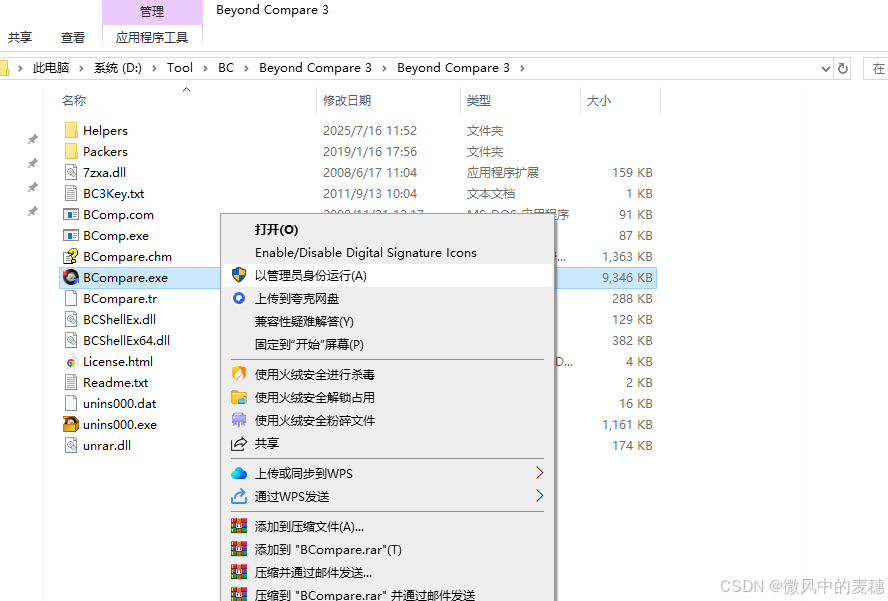This screenshot has height=601, width=888.
Task: Expand the 上传或同步到WPS submenu arrow
Action: point(539,472)
